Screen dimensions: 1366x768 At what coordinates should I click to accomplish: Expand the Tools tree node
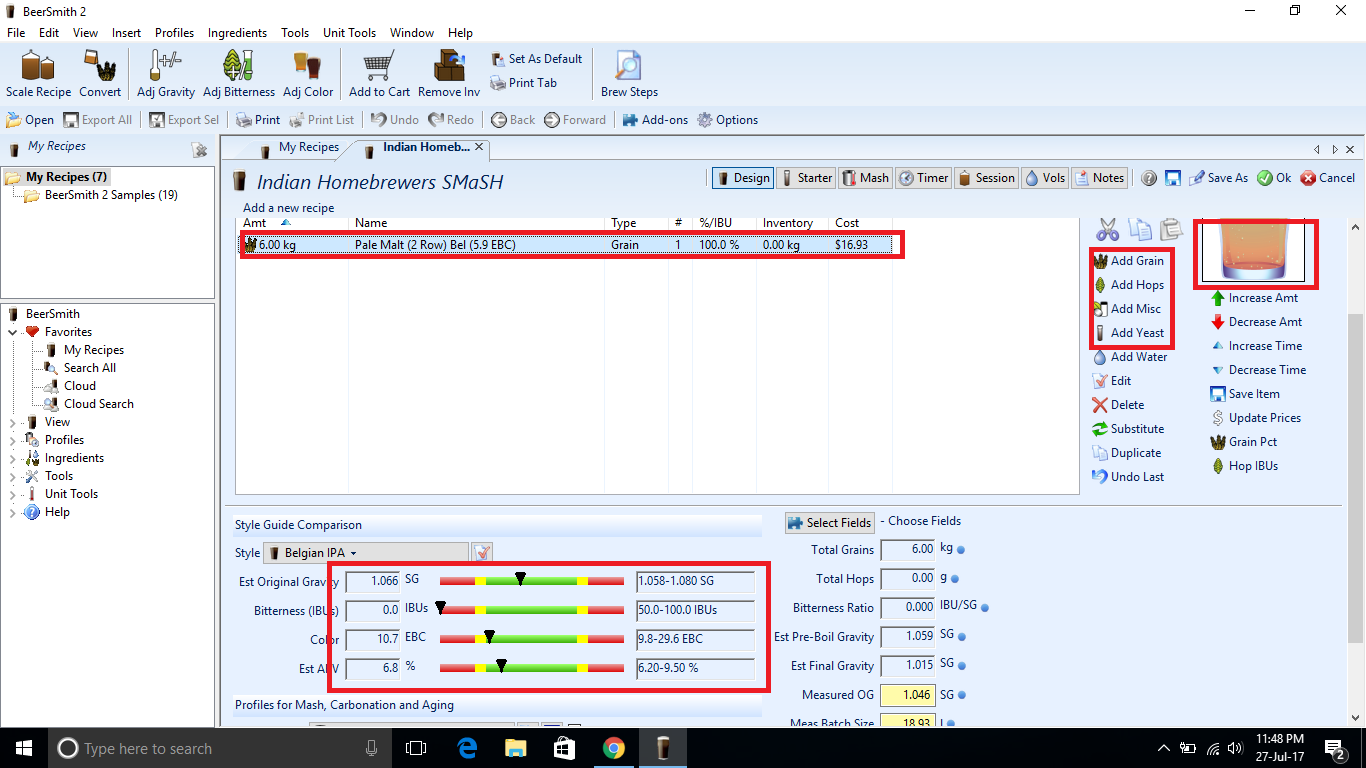13,476
